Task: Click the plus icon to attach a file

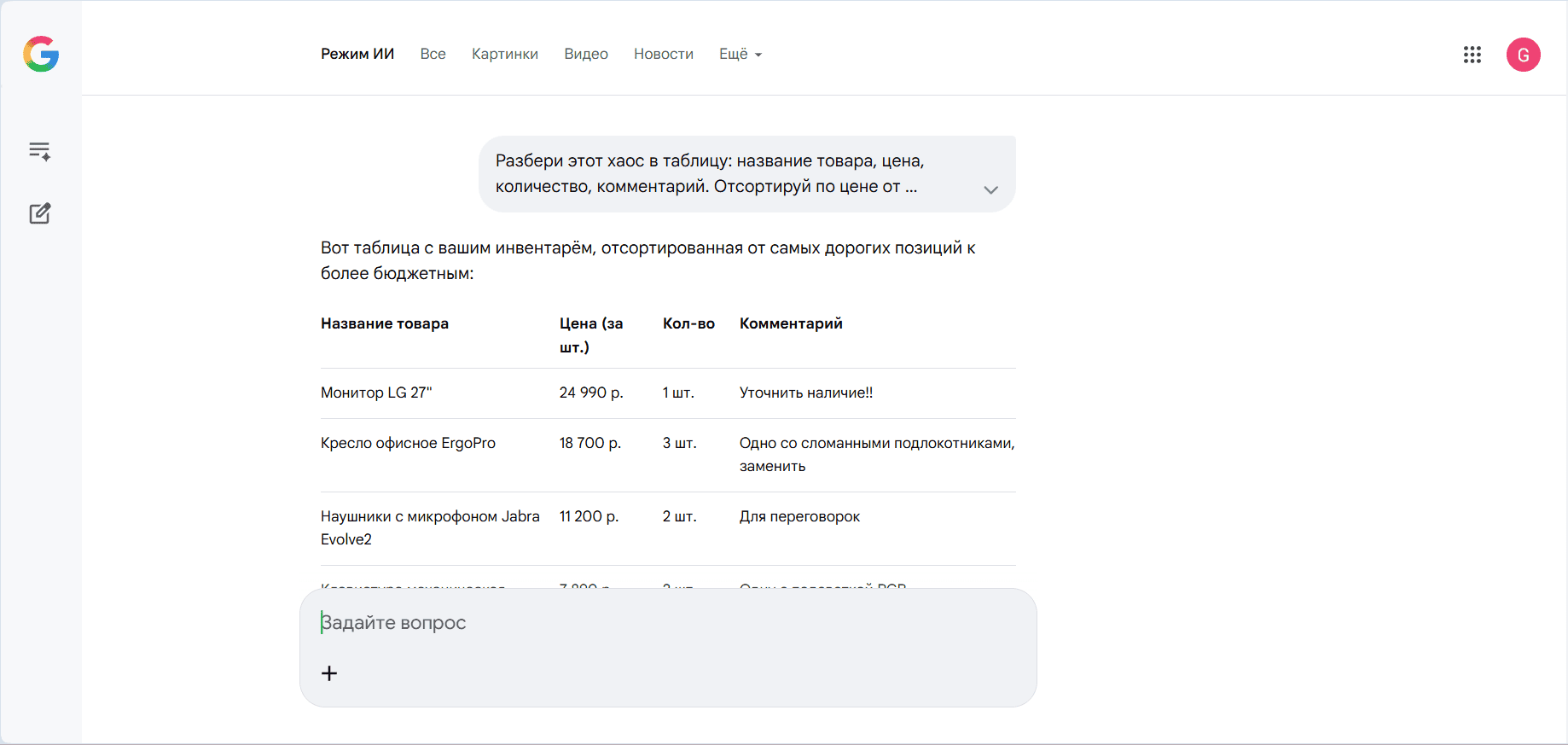Action: pos(329,673)
